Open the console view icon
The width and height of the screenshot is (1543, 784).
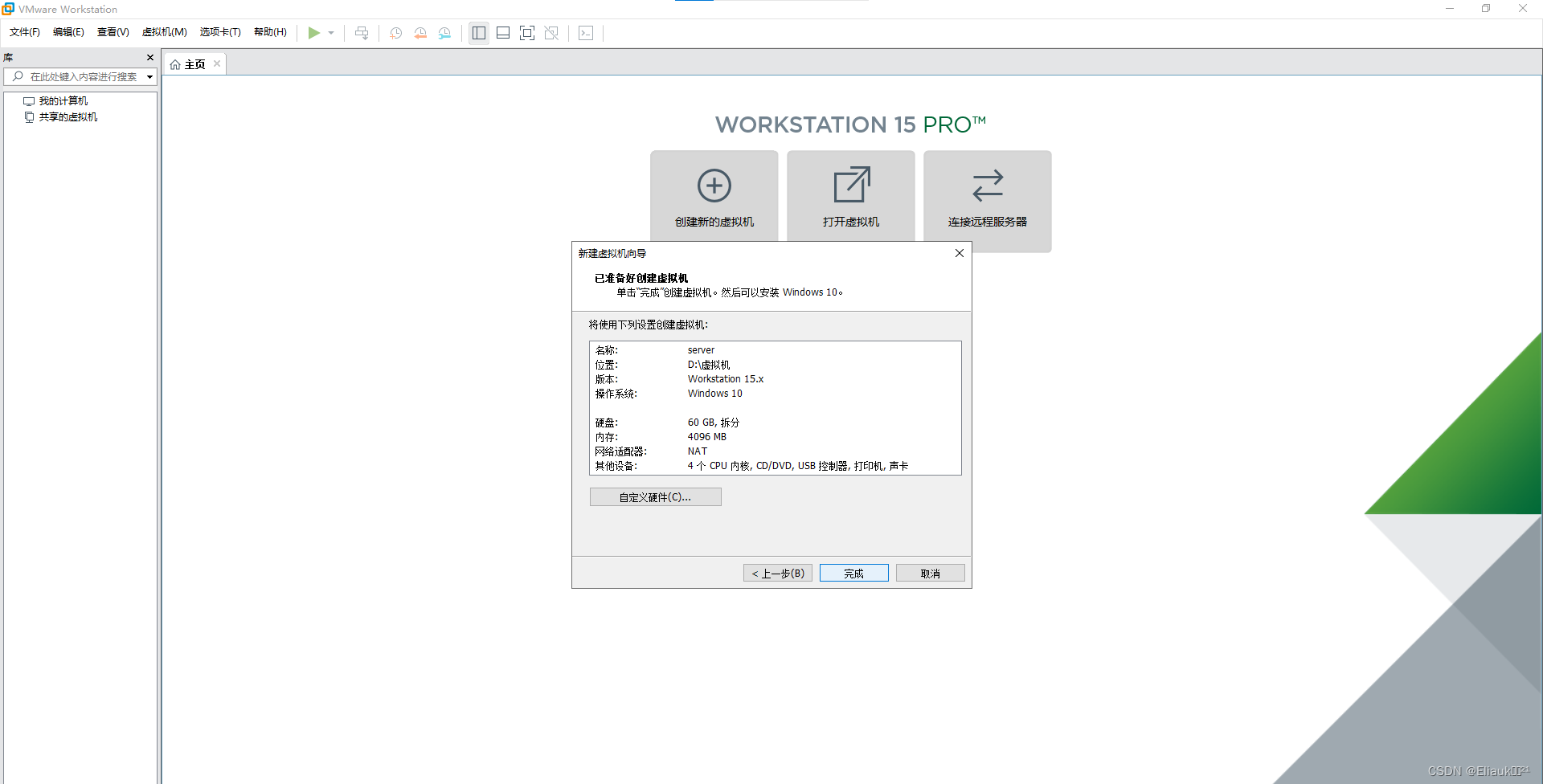(586, 33)
